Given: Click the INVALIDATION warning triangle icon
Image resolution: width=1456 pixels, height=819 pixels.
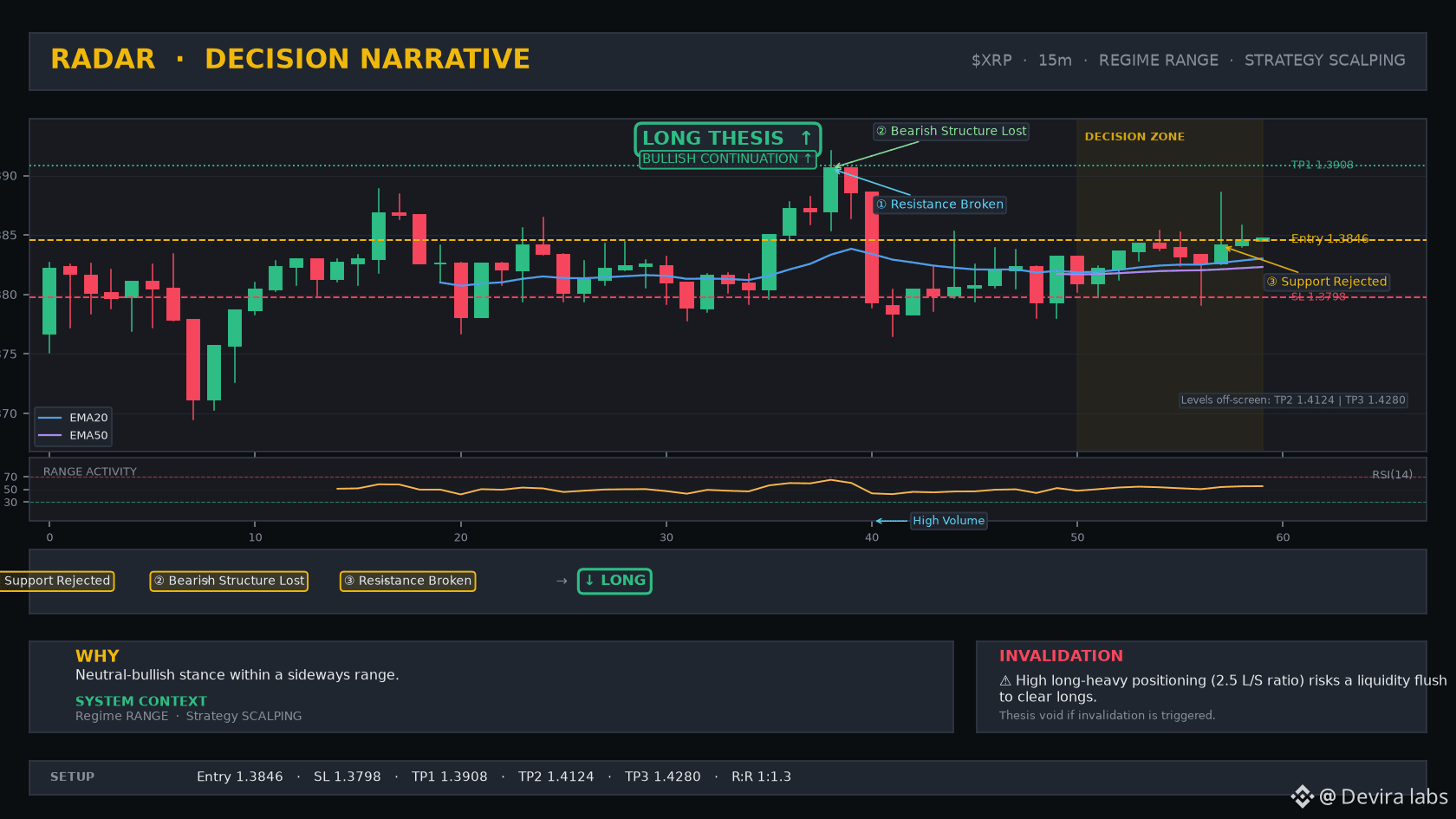Looking at the screenshot, I should pyautogui.click(x=1005, y=681).
